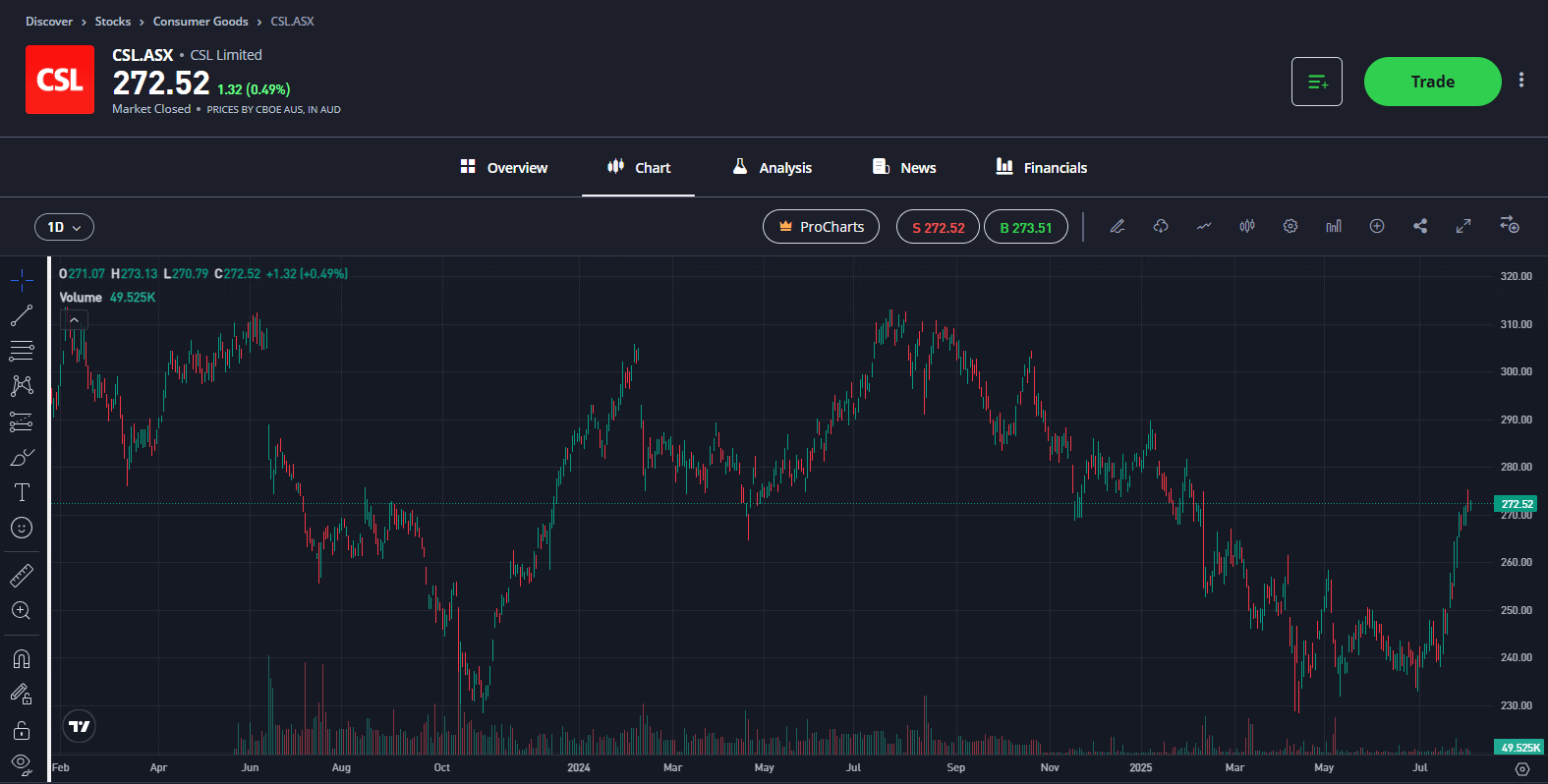Click the add-to-layout icon at toolbar end

click(x=1510, y=225)
